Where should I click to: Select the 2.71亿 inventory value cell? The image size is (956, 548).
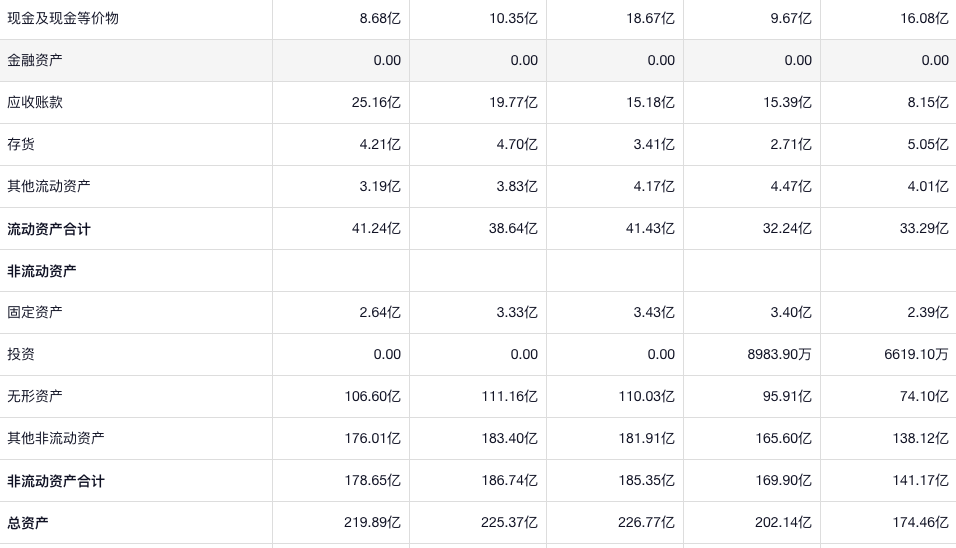coord(791,144)
